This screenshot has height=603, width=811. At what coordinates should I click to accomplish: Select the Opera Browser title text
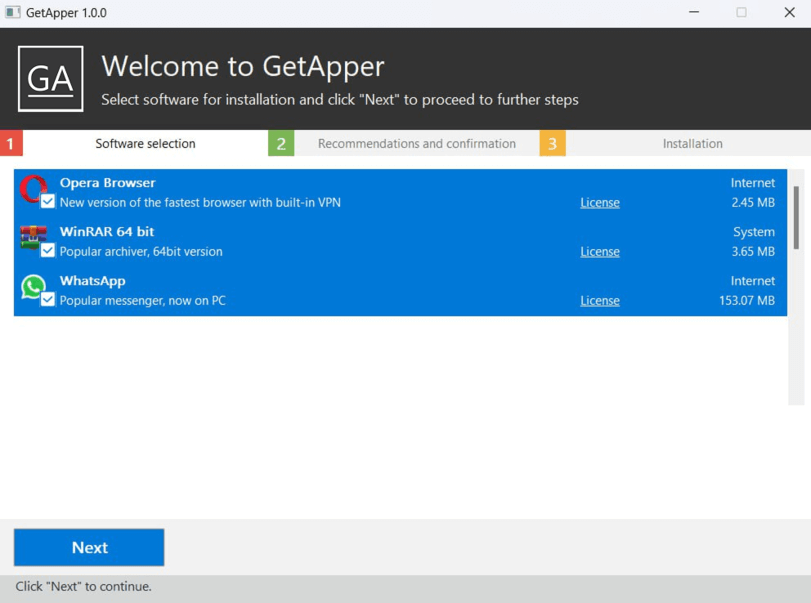[x=108, y=183]
